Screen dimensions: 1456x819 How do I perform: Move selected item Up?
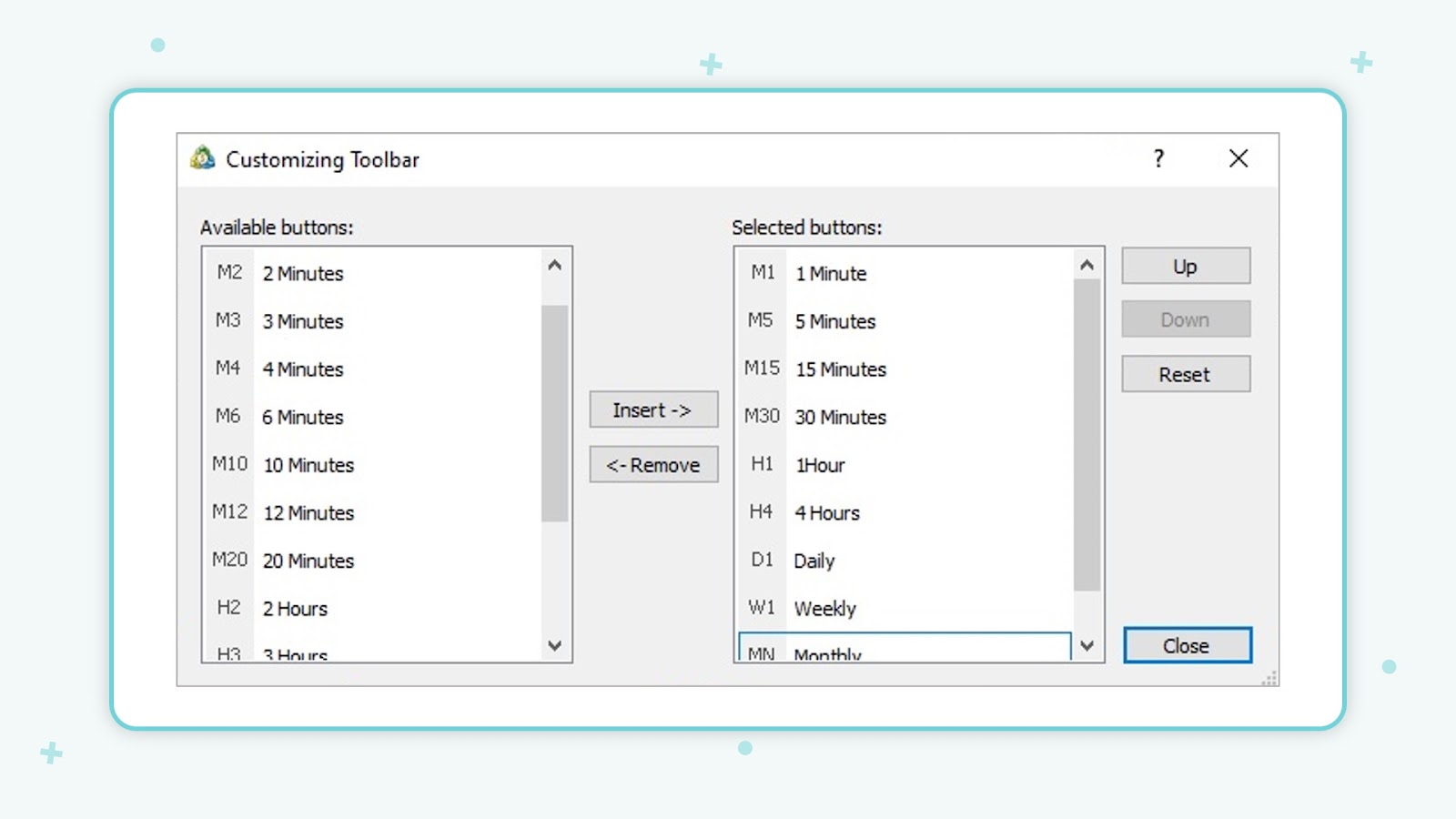pyautogui.click(x=1186, y=266)
